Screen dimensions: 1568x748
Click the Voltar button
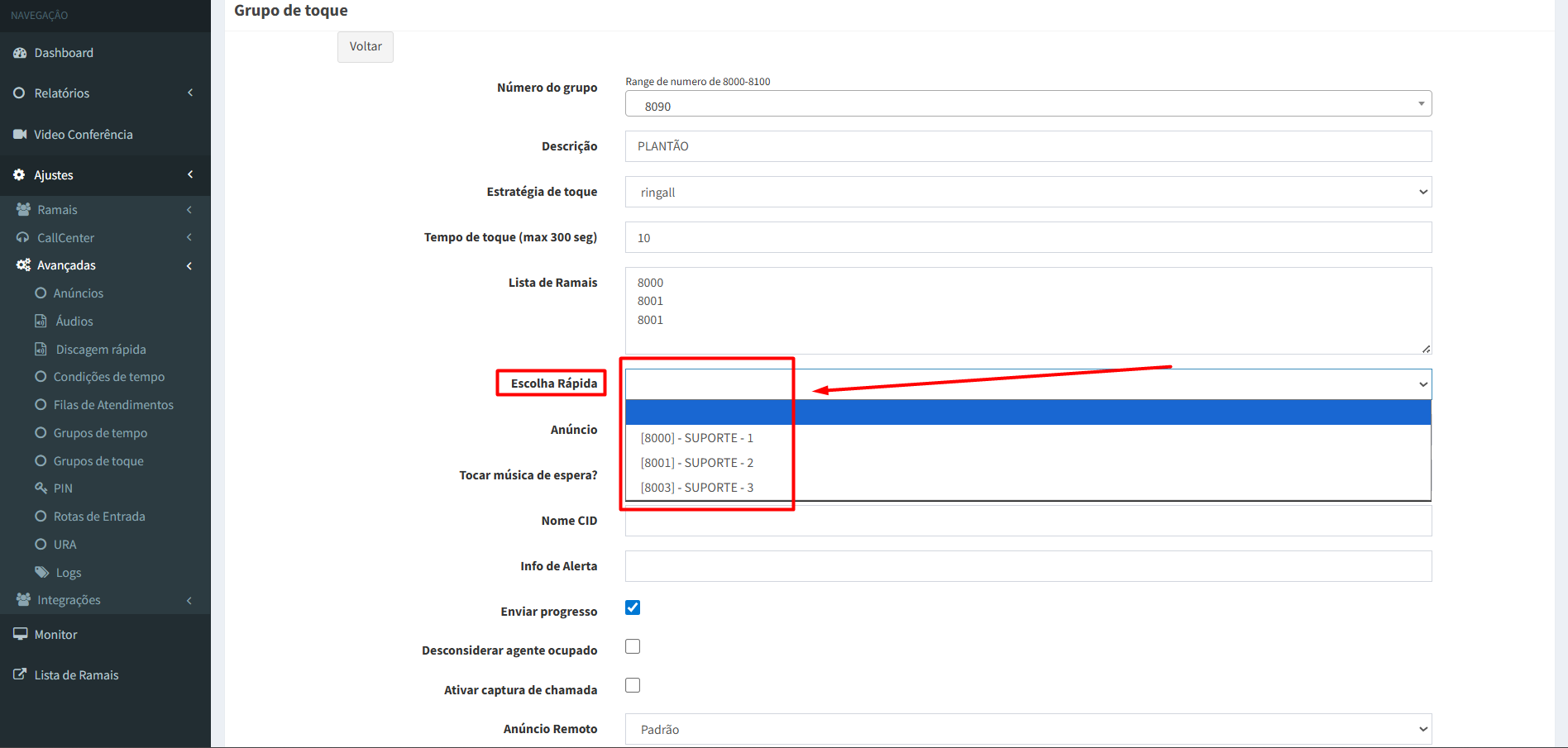365,46
